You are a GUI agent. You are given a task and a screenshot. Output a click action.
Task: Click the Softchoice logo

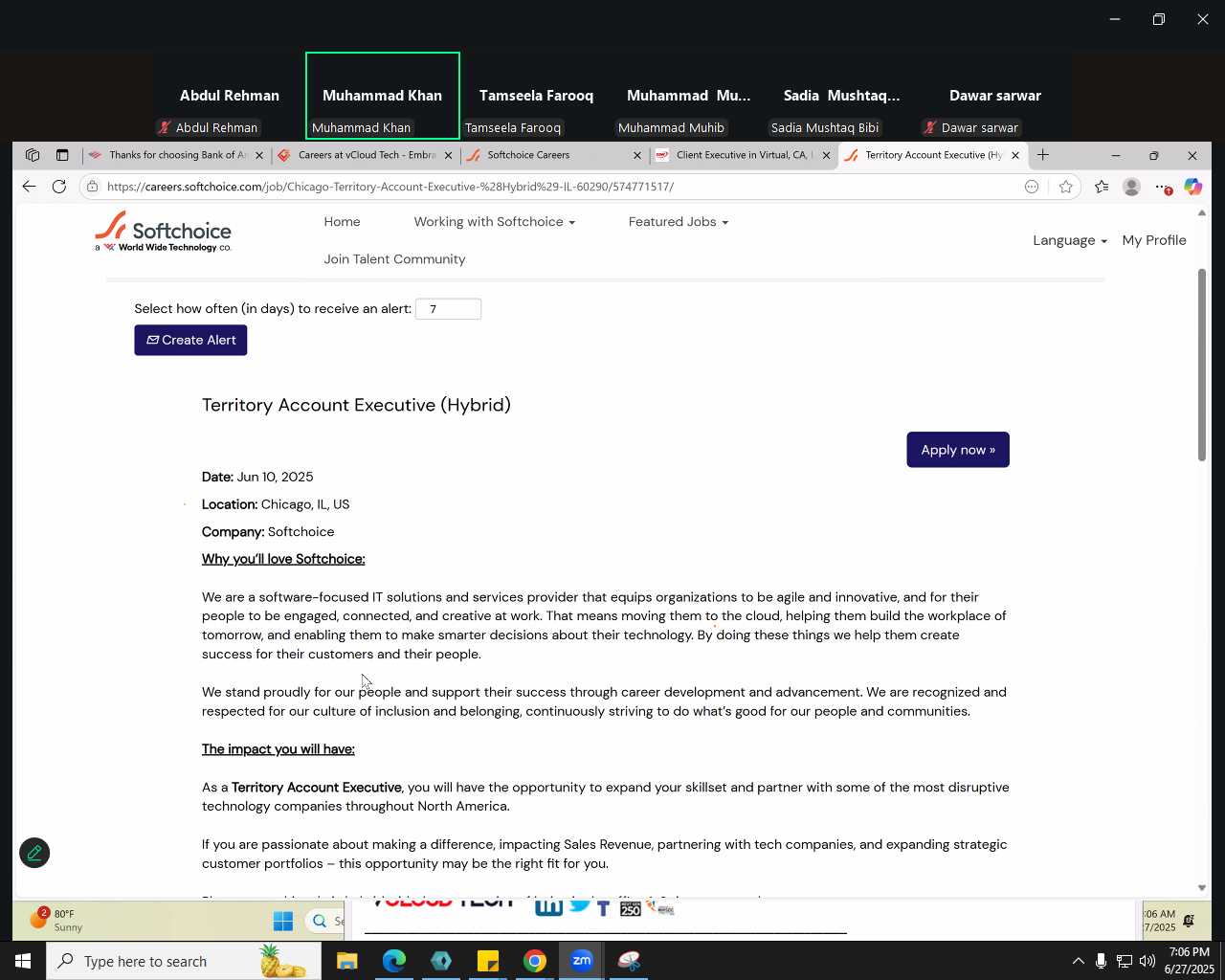pyautogui.click(x=163, y=232)
